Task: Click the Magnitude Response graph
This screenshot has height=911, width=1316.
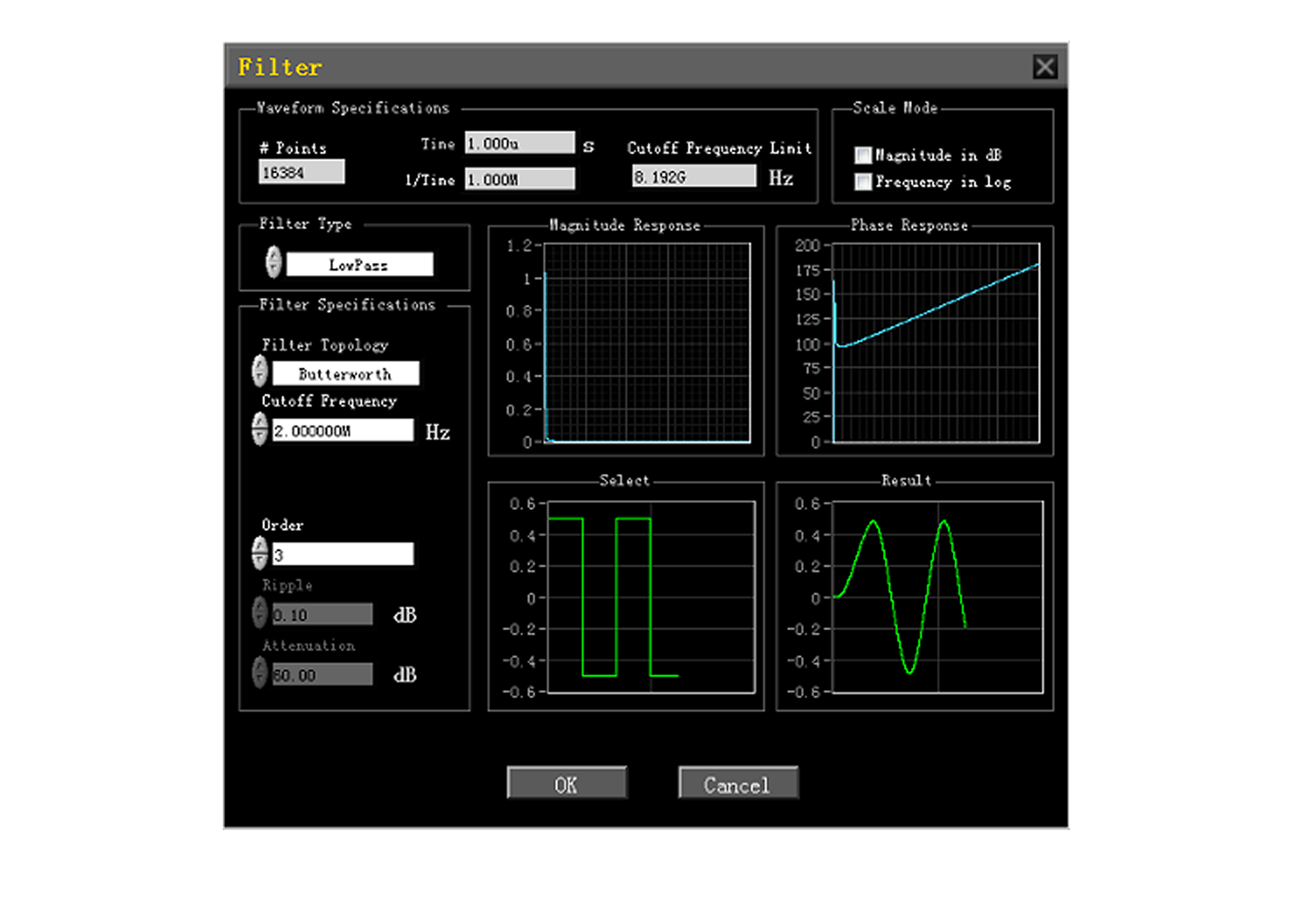Action: point(646,343)
